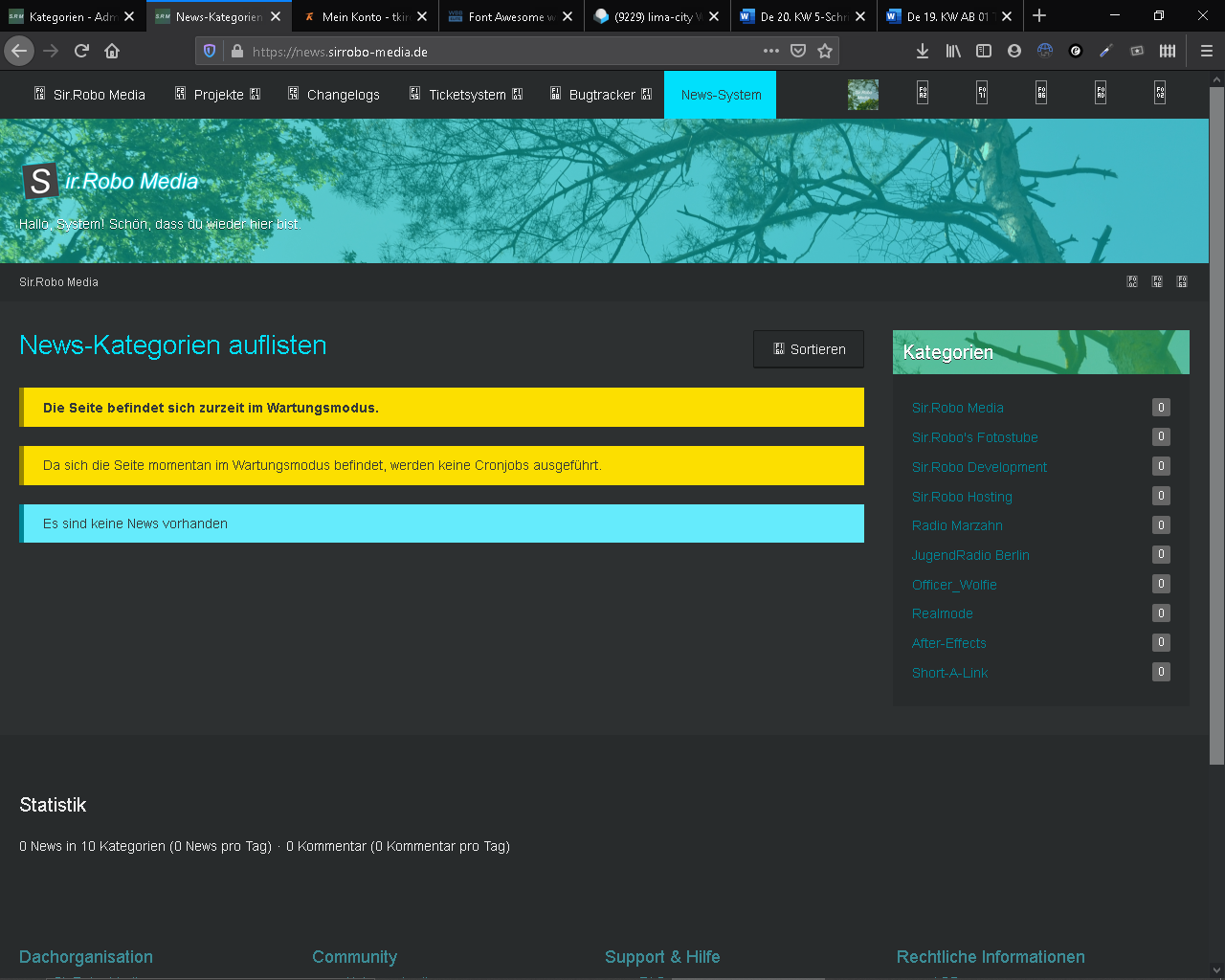
Task: Expand the Ticketsystem navigation dropdown
Action: click(467, 95)
